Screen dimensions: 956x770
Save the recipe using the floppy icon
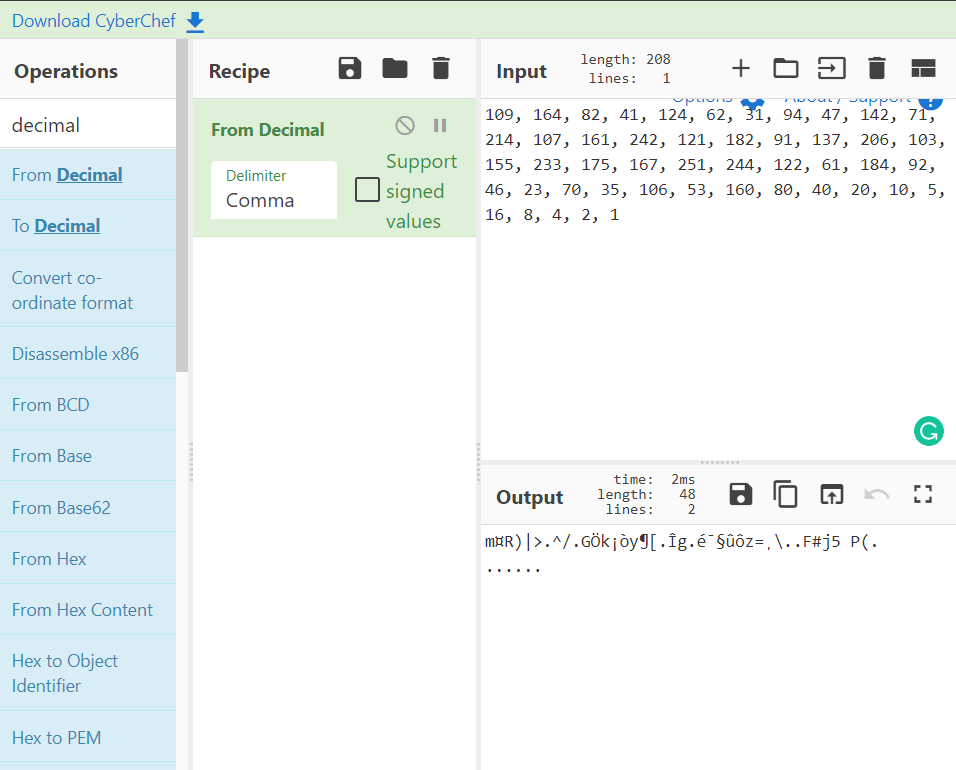350,68
